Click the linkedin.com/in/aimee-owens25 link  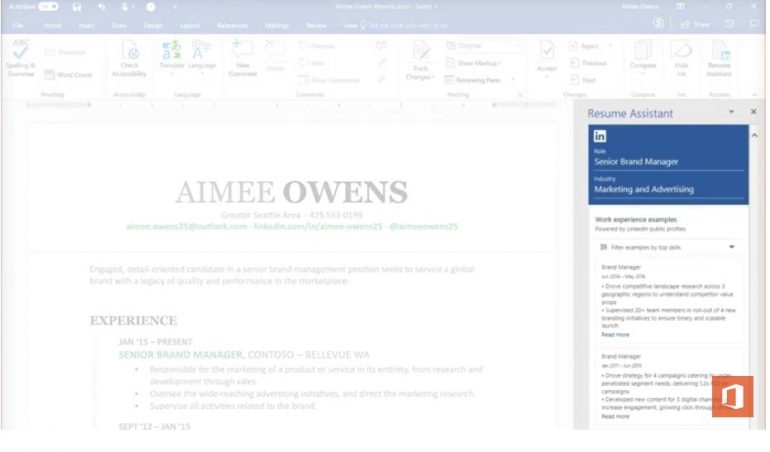pyautogui.click(x=318, y=226)
